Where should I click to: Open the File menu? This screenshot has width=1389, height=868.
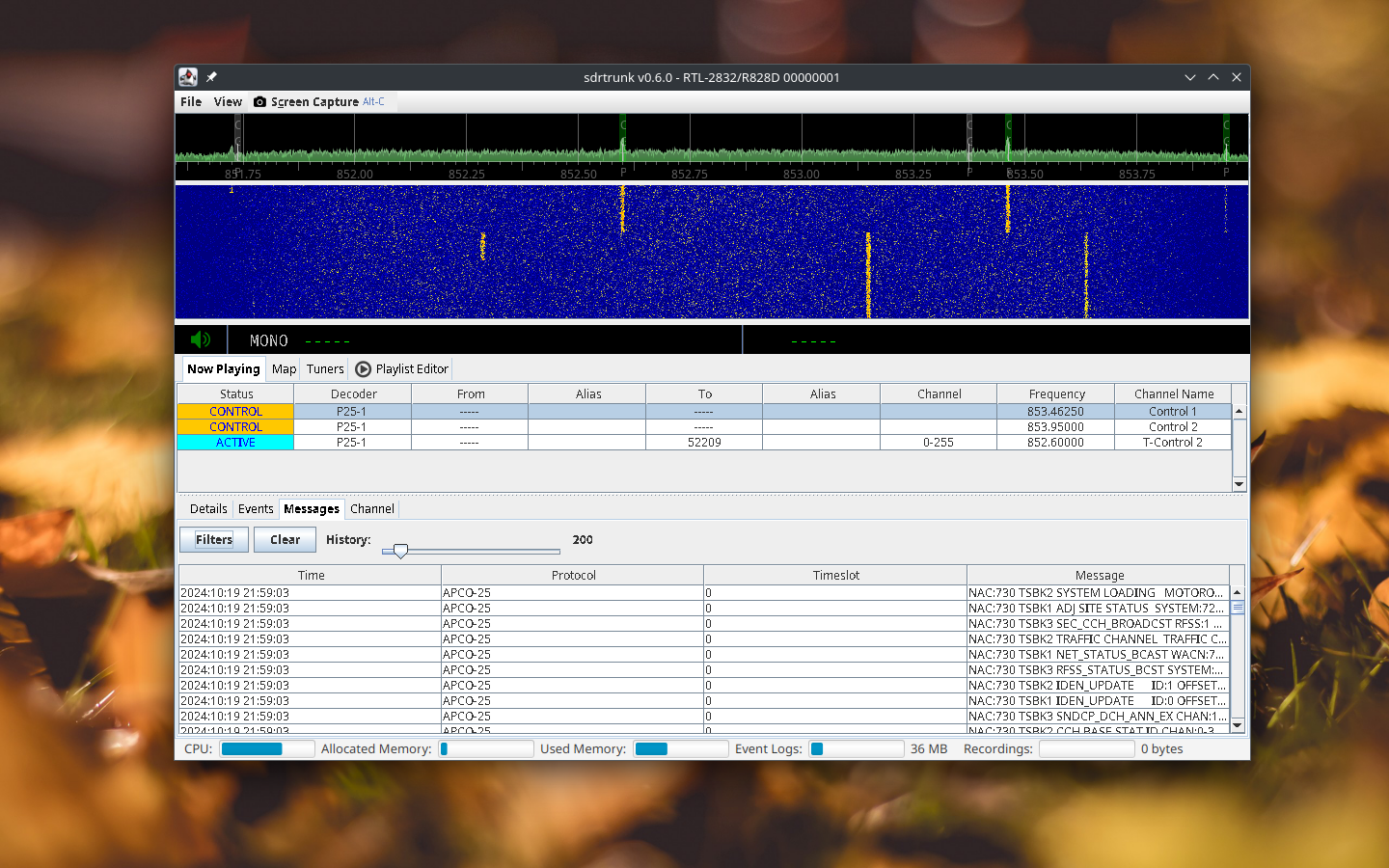[x=191, y=101]
